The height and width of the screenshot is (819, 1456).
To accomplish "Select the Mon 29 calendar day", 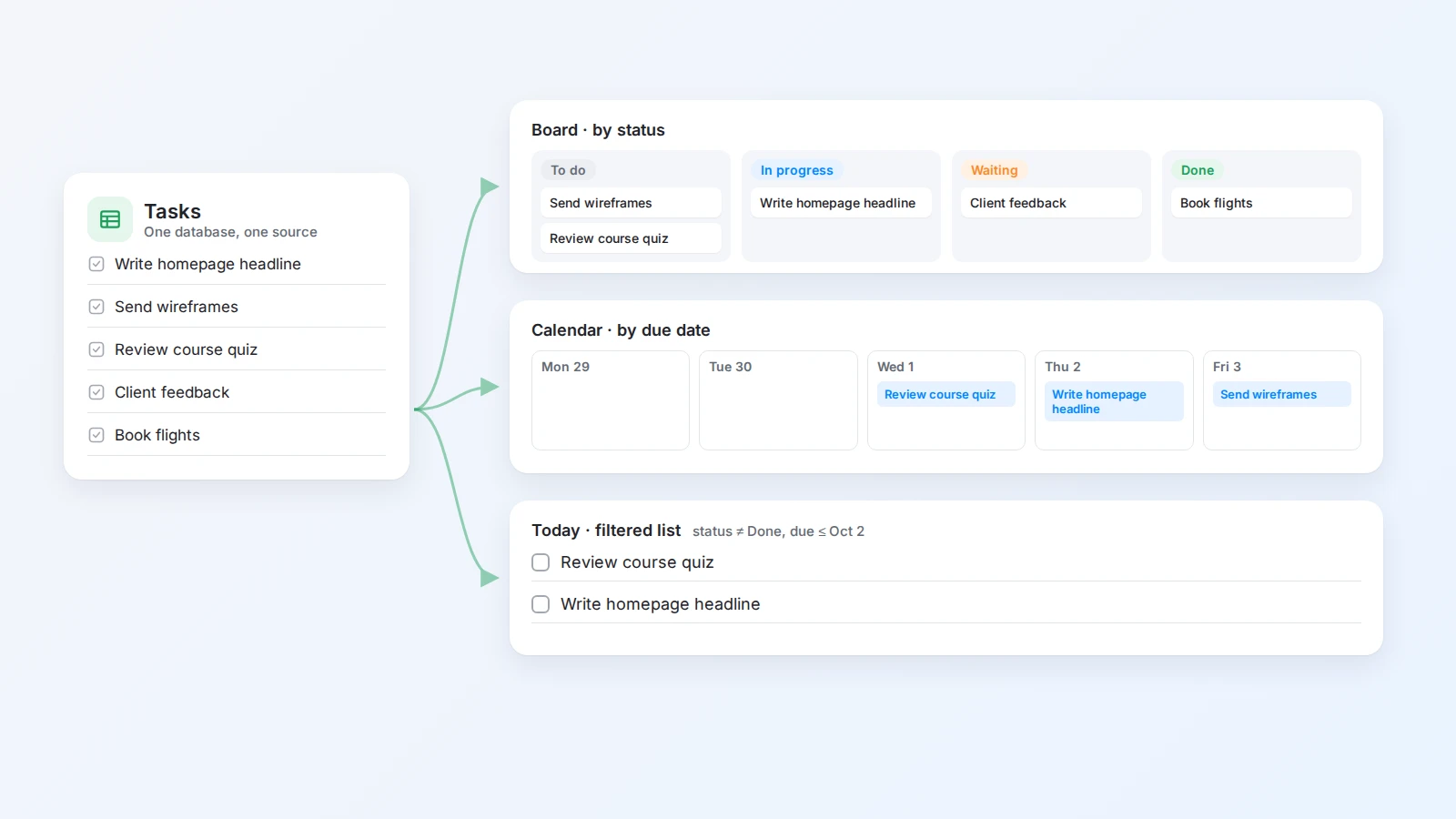I will point(611,400).
